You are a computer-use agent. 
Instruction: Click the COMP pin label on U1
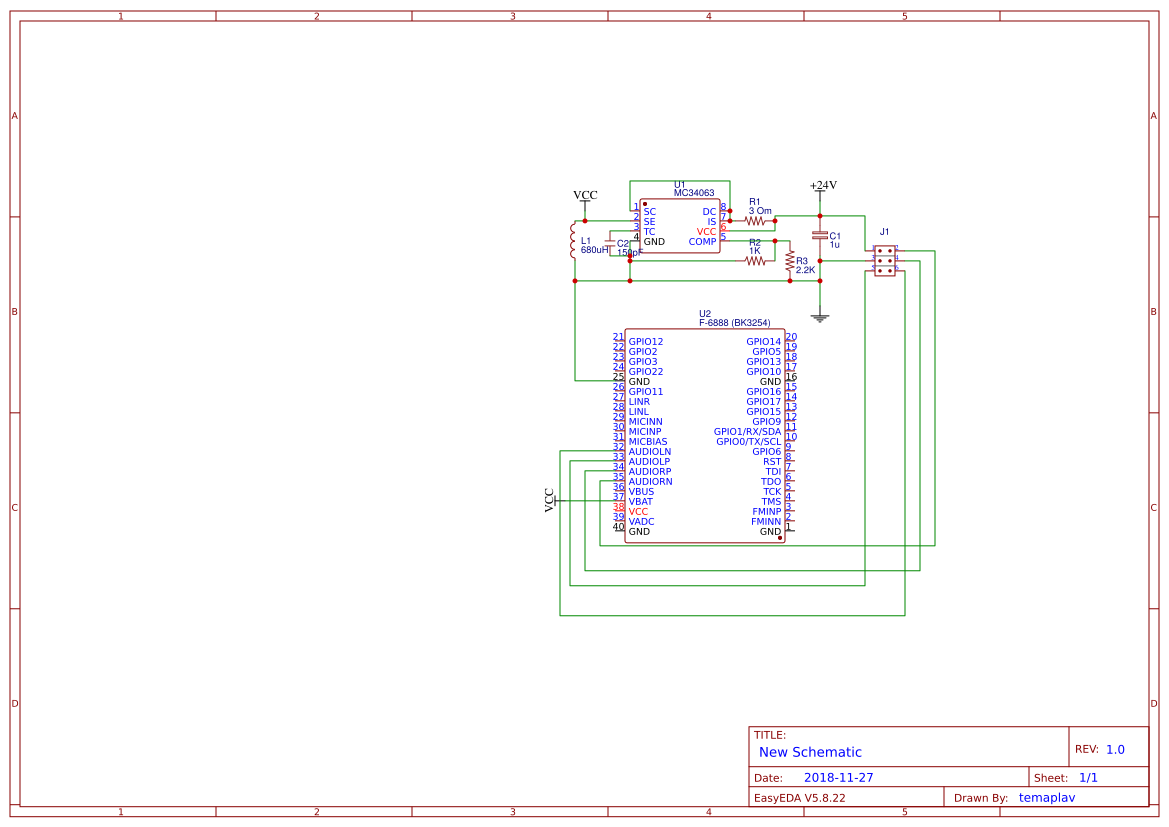point(702,242)
